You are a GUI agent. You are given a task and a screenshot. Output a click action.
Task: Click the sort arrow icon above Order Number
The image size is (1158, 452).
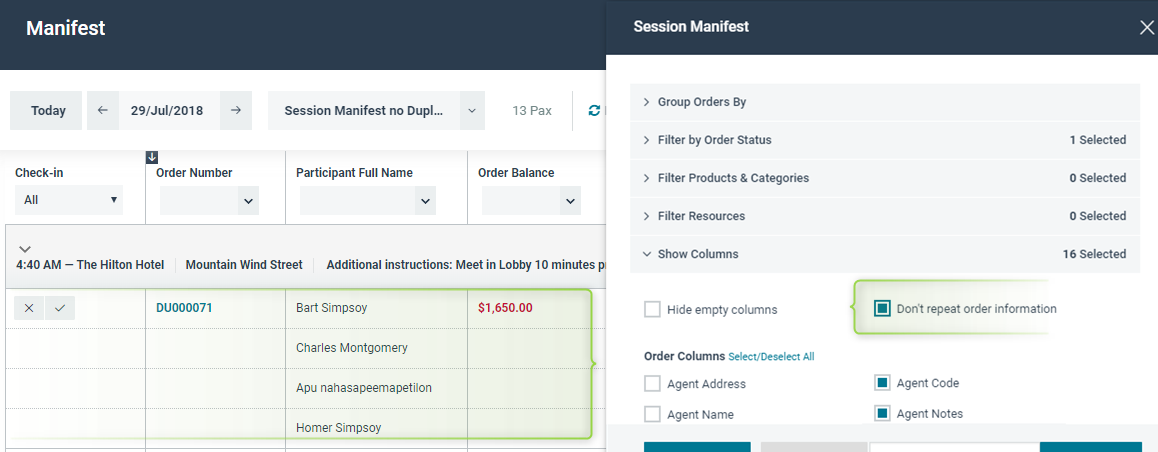click(151, 157)
